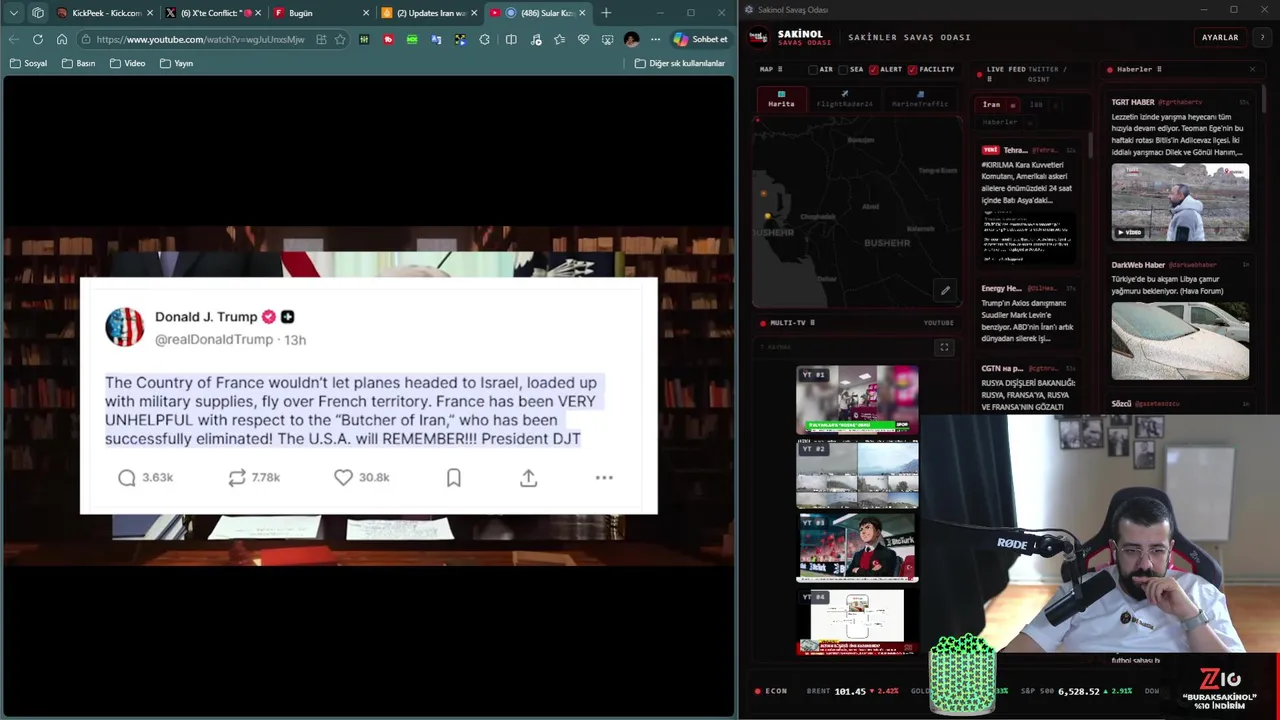1280x720 pixels.
Task: Click the MAP panel drag handle
Action: [780, 69]
